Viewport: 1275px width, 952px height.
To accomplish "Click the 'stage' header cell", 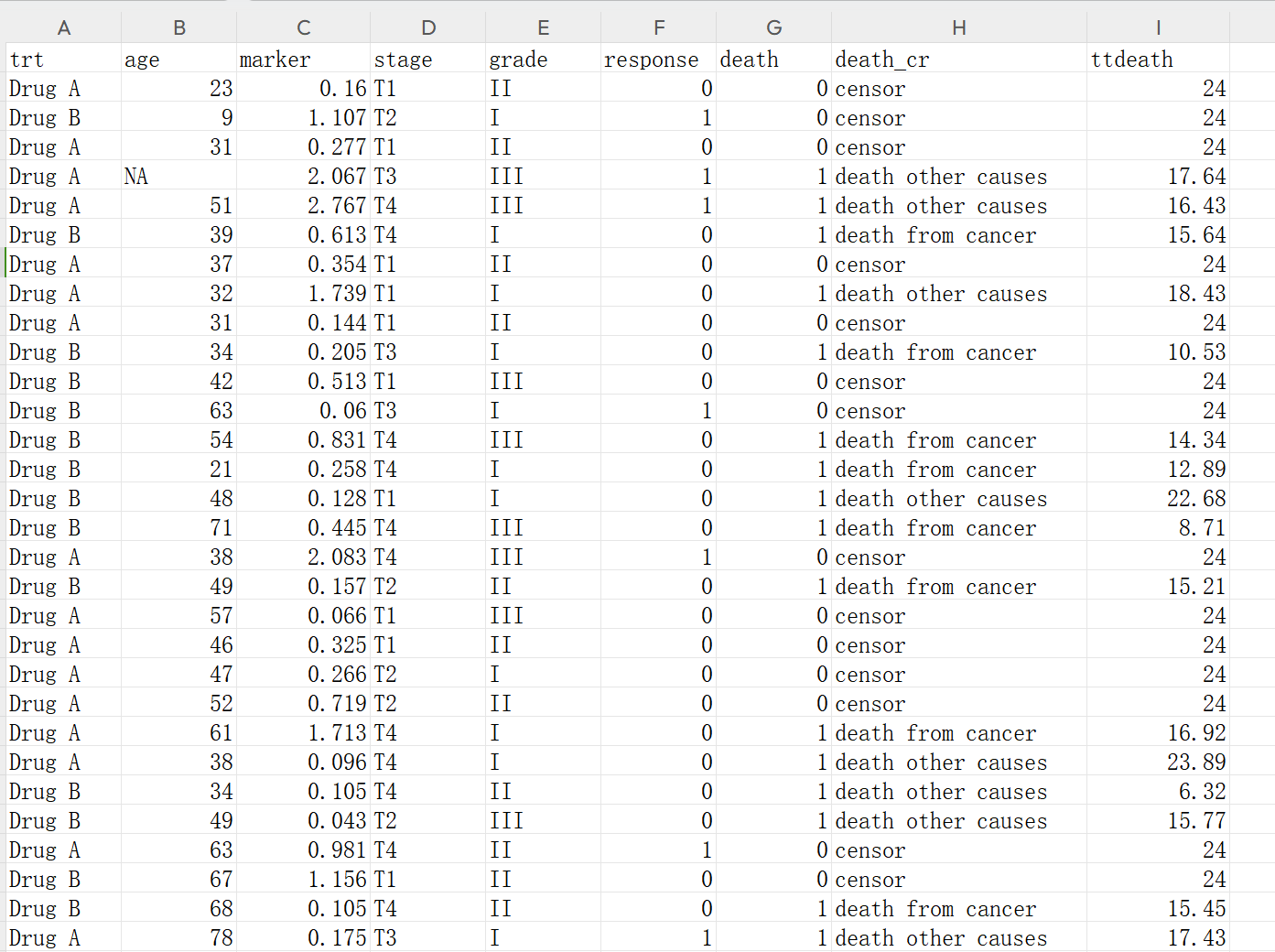I will pos(427,59).
